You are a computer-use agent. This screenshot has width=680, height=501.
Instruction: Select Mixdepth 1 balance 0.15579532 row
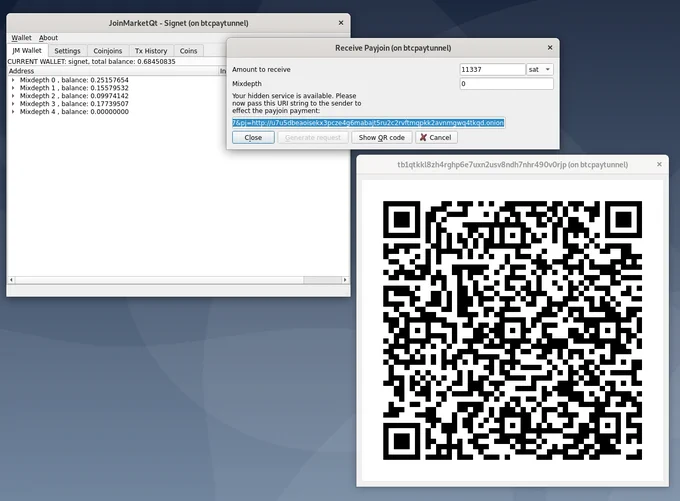74,88
